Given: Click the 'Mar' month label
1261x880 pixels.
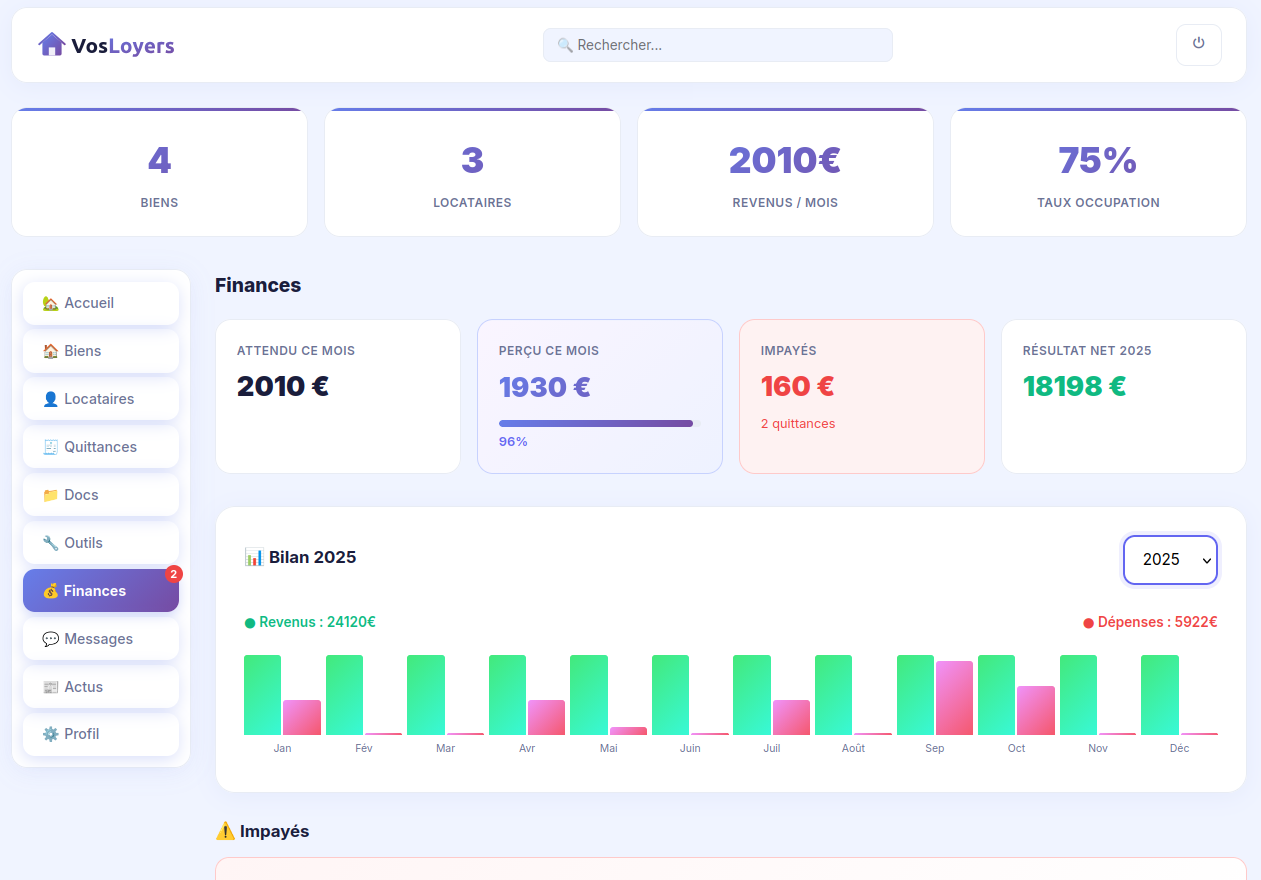Looking at the screenshot, I should click(x=446, y=748).
